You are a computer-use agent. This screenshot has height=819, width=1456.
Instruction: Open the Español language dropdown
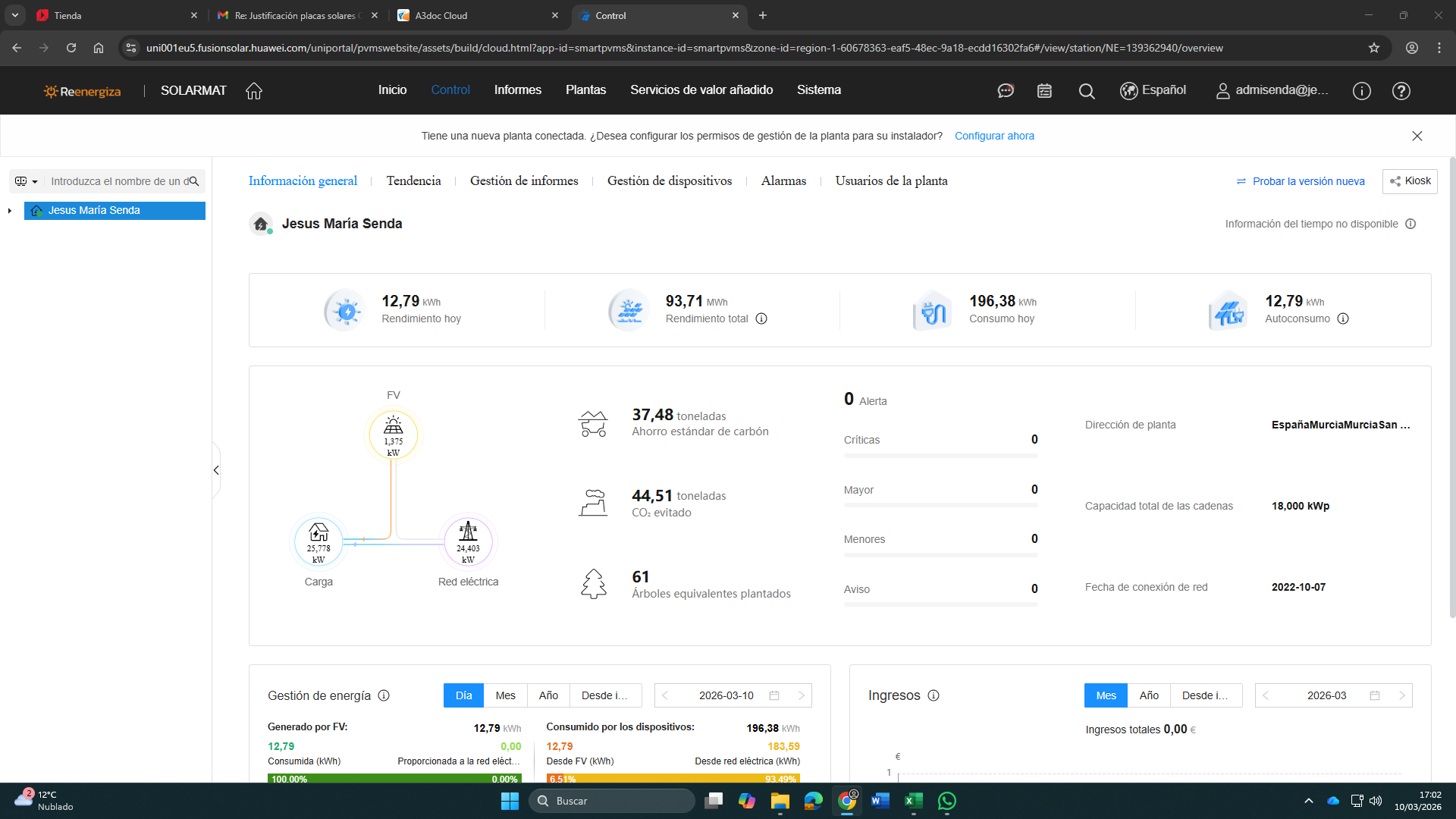tap(1153, 90)
